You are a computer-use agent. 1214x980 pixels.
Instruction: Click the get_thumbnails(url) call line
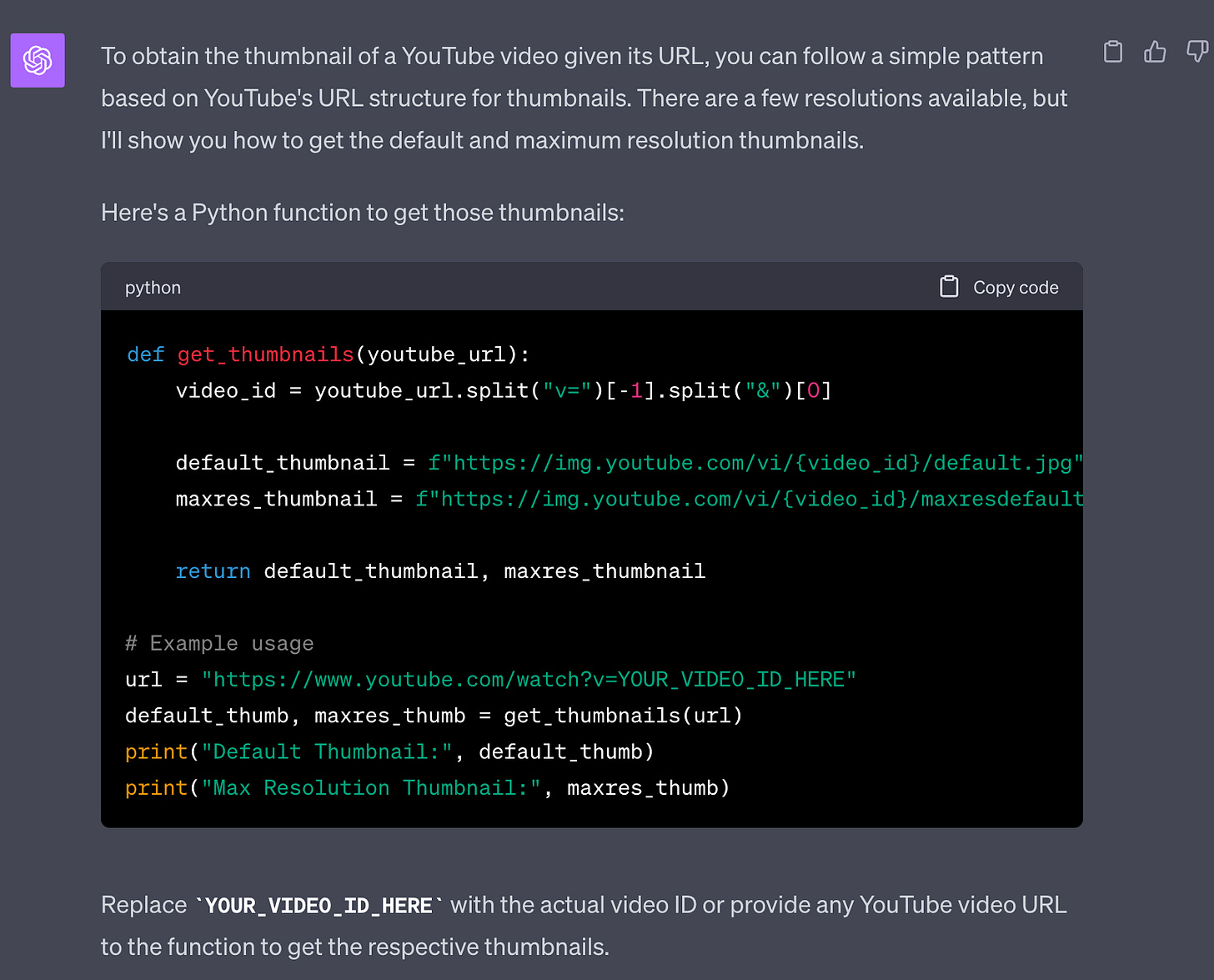pyautogui.click(x=434, y=716)
